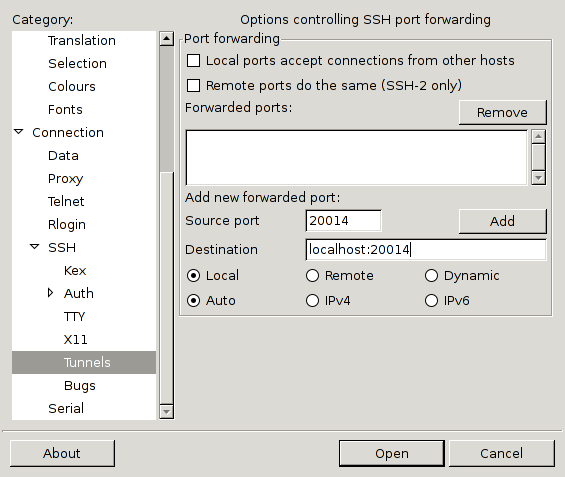
Task: Open the Fonts category
Action: [65, 110]
